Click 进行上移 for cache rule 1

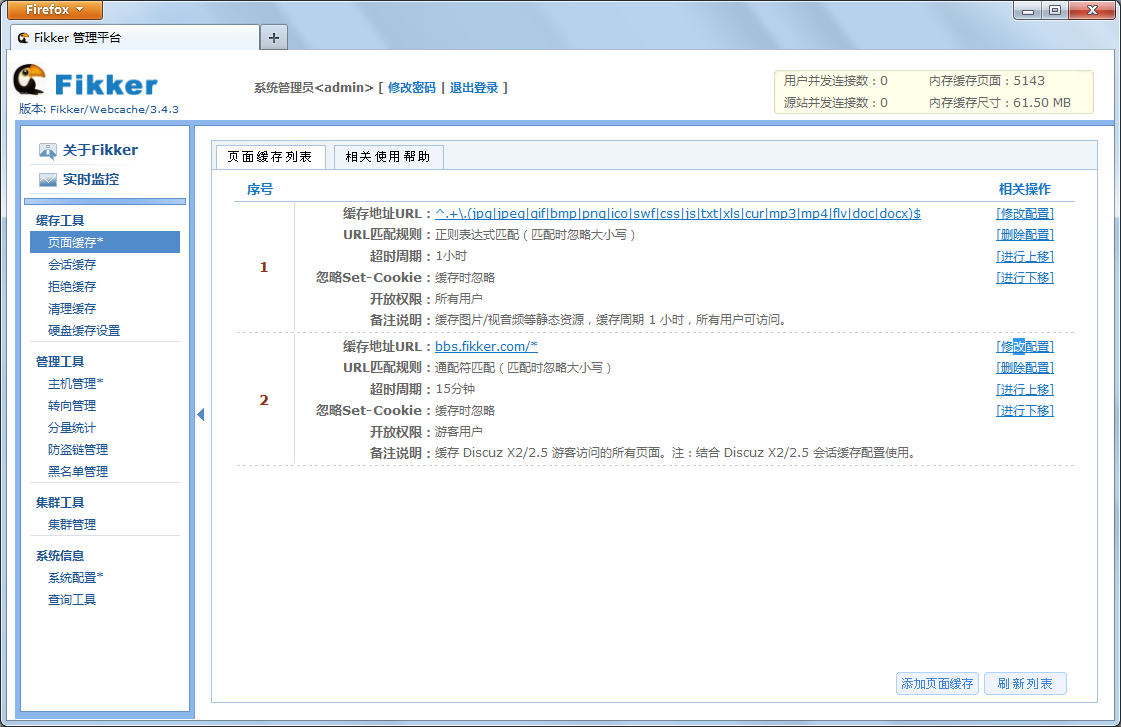coord(1025,256)
